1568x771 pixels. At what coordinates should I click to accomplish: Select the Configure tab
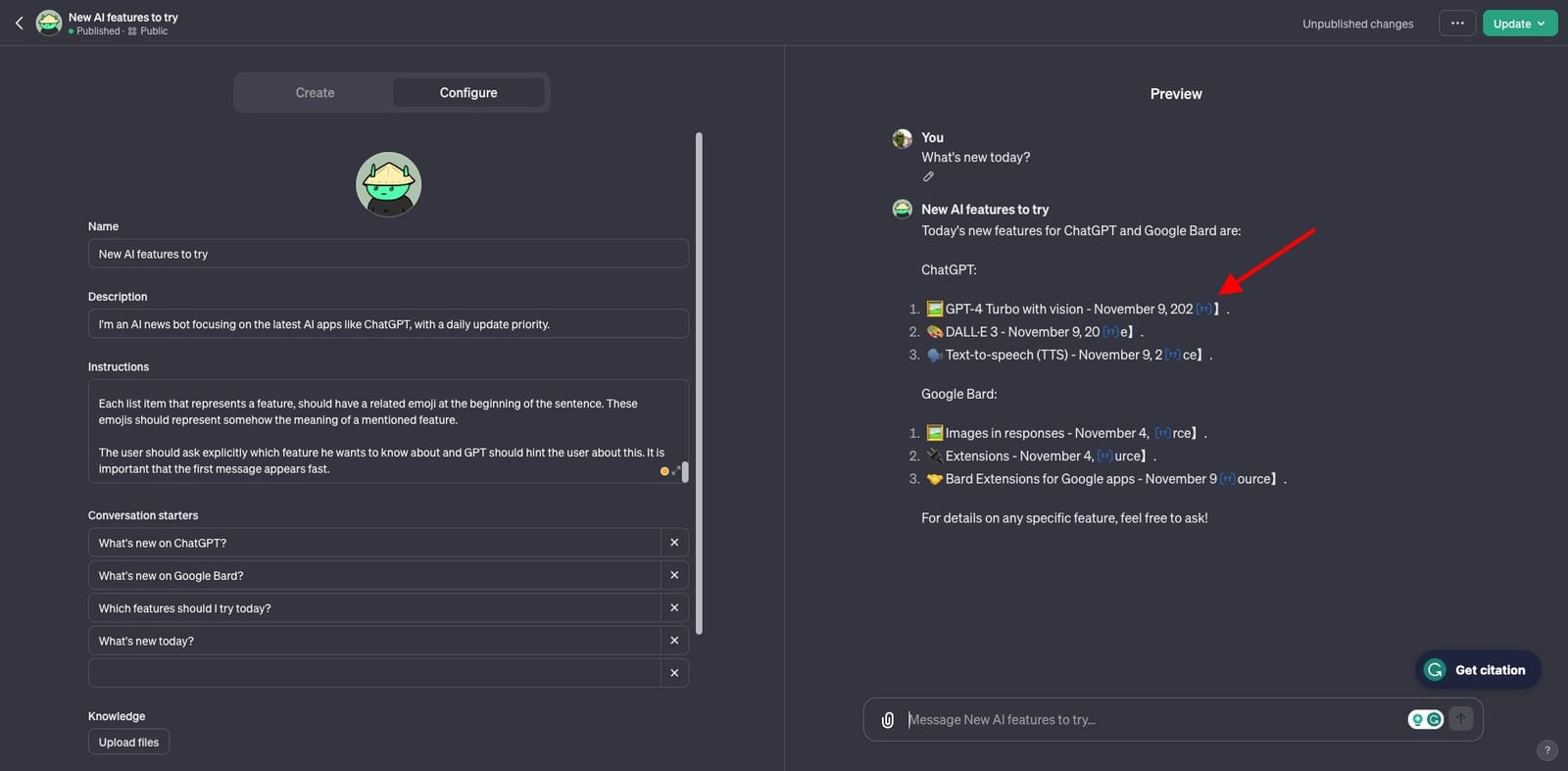click(x=467, y=93)
